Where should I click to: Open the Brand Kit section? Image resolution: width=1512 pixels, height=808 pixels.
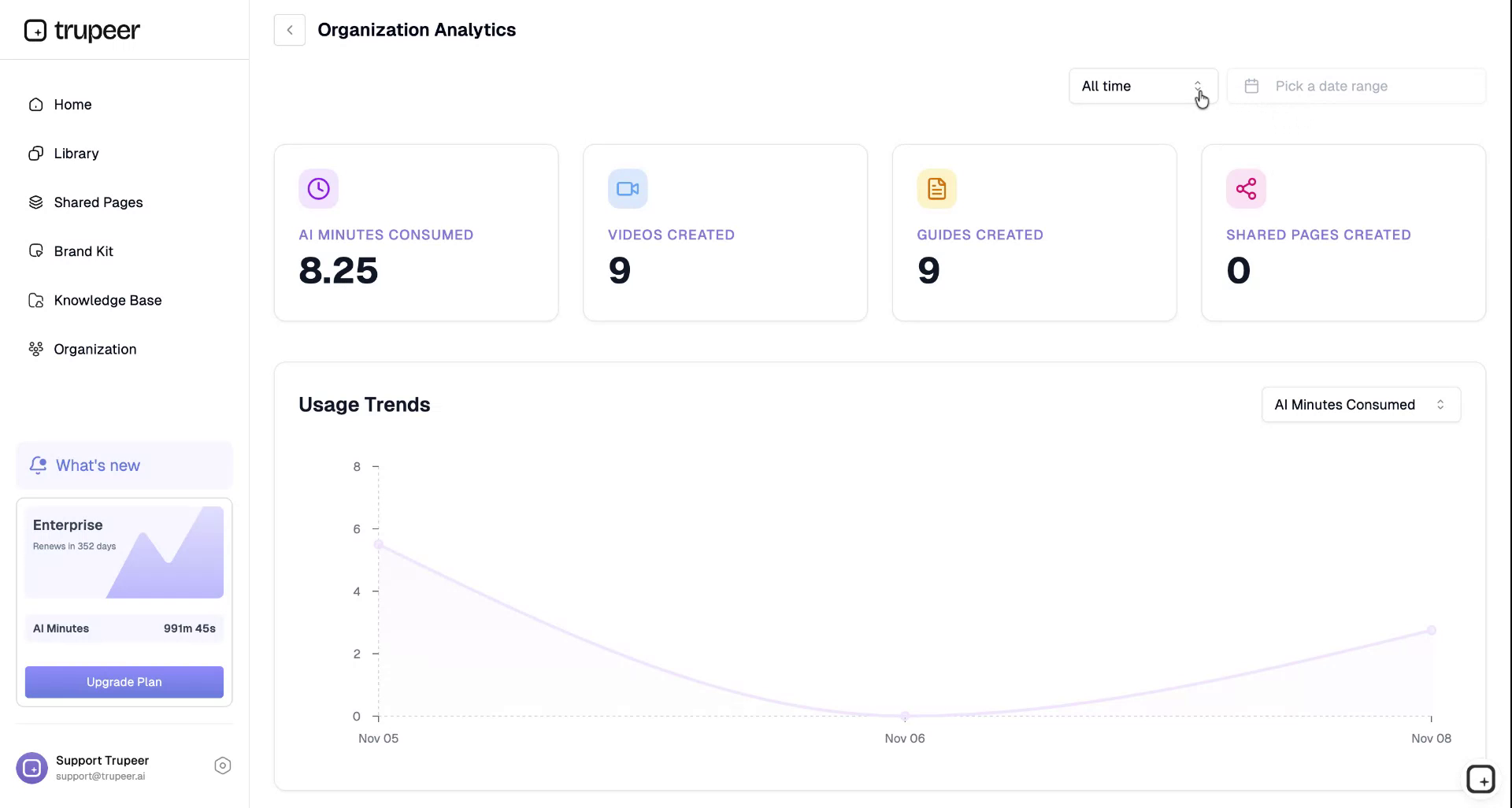(83, 251)
